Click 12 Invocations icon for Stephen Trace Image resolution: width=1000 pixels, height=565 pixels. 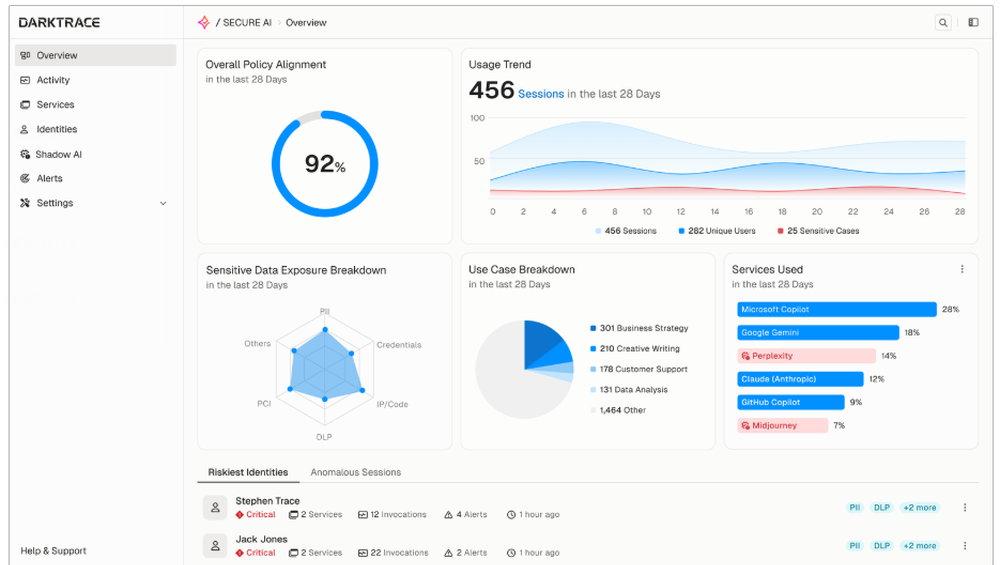(x=363, y=515)
